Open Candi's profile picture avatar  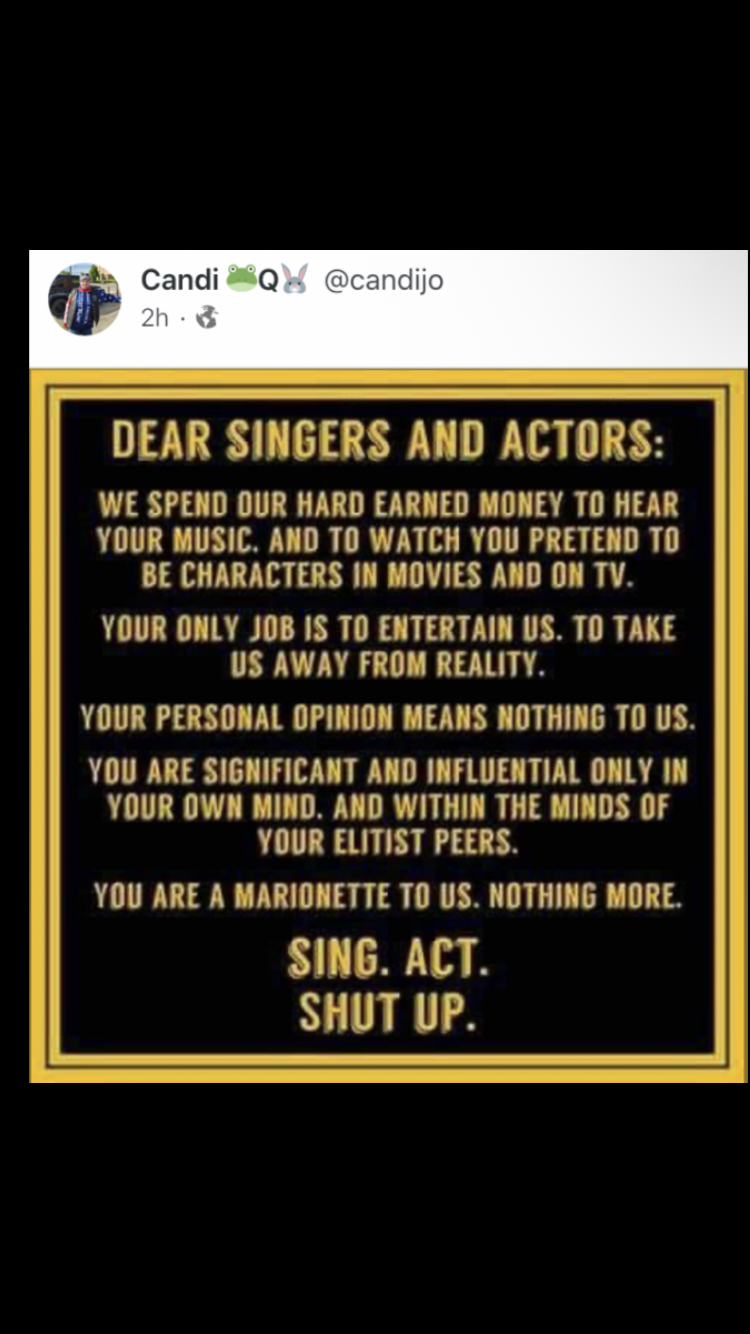click(x=84, y=299)
